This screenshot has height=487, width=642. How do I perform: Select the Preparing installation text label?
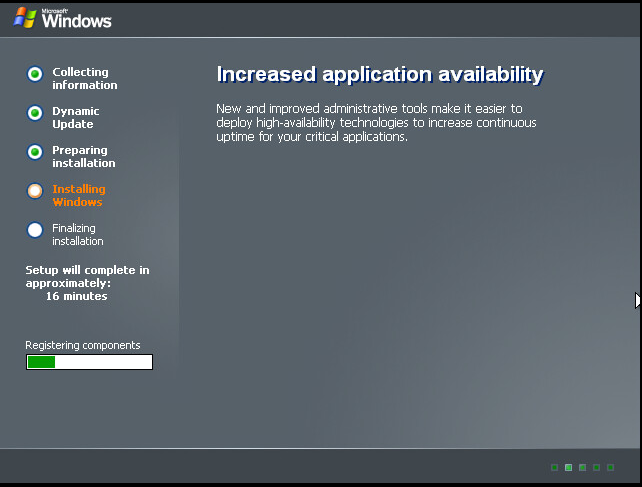(x=83, y=157)
